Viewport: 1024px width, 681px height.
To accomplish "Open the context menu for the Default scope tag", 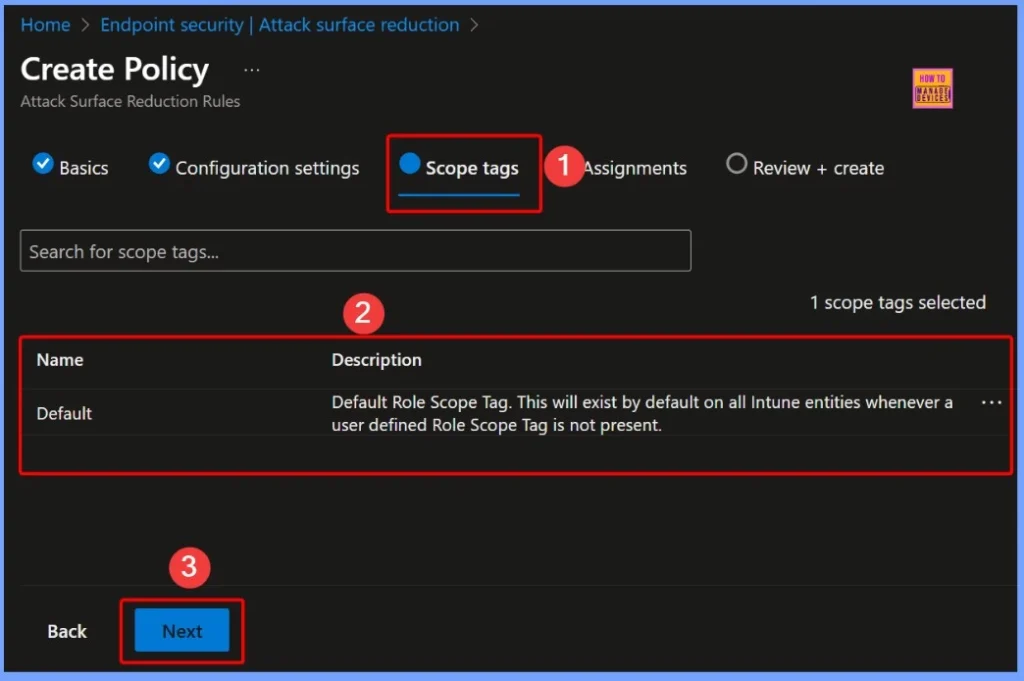I will click(991, 402).
